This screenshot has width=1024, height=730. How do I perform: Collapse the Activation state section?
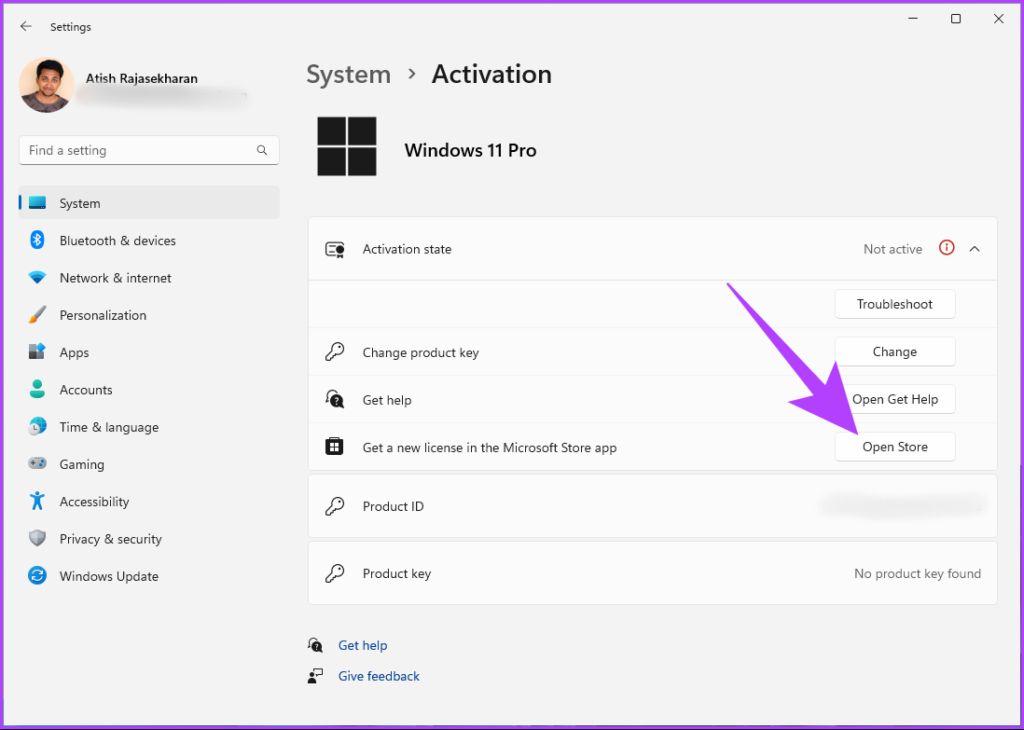point(975,248)
